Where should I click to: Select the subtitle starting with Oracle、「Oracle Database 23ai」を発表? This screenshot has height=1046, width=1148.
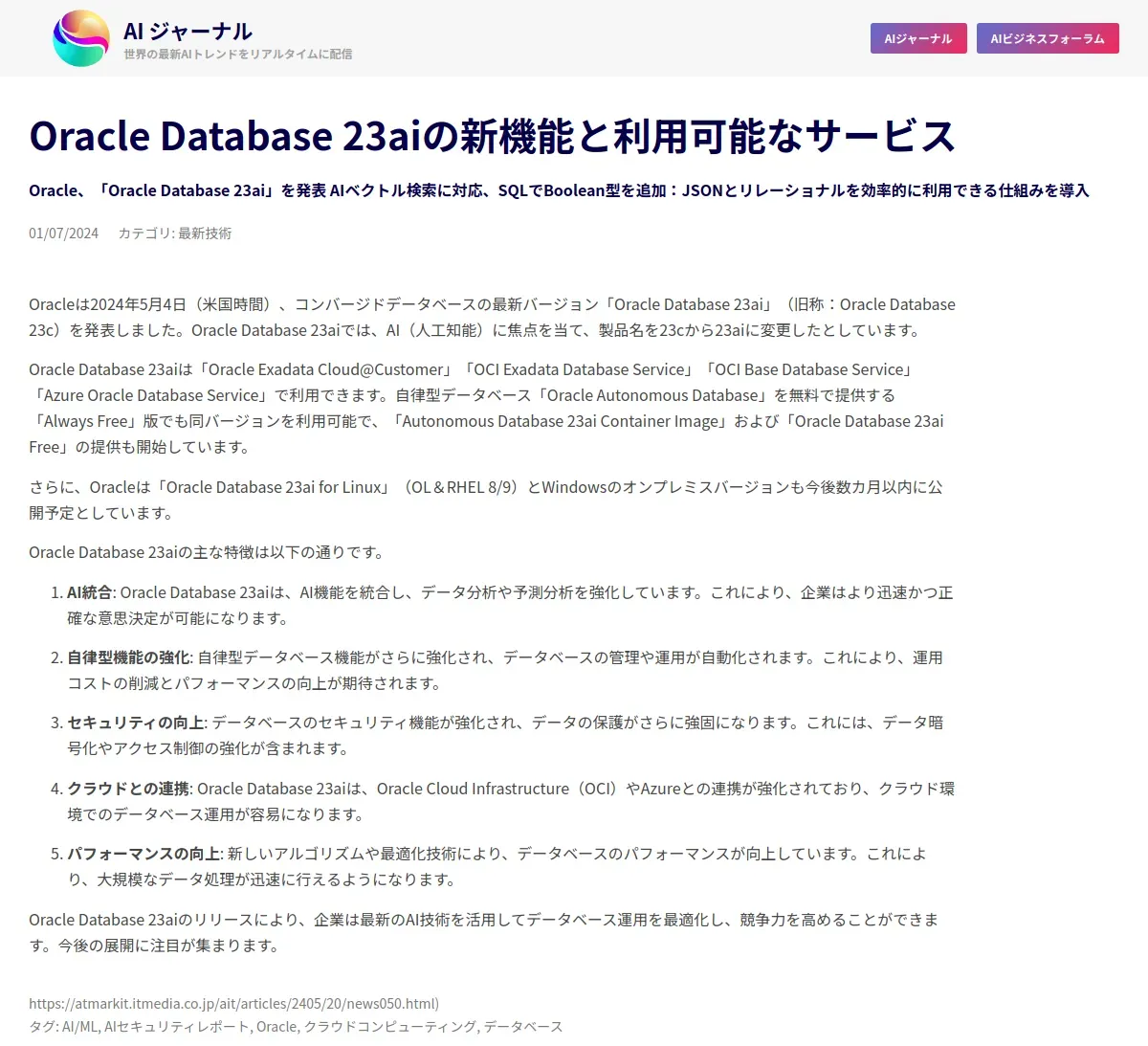click(559, 190)
